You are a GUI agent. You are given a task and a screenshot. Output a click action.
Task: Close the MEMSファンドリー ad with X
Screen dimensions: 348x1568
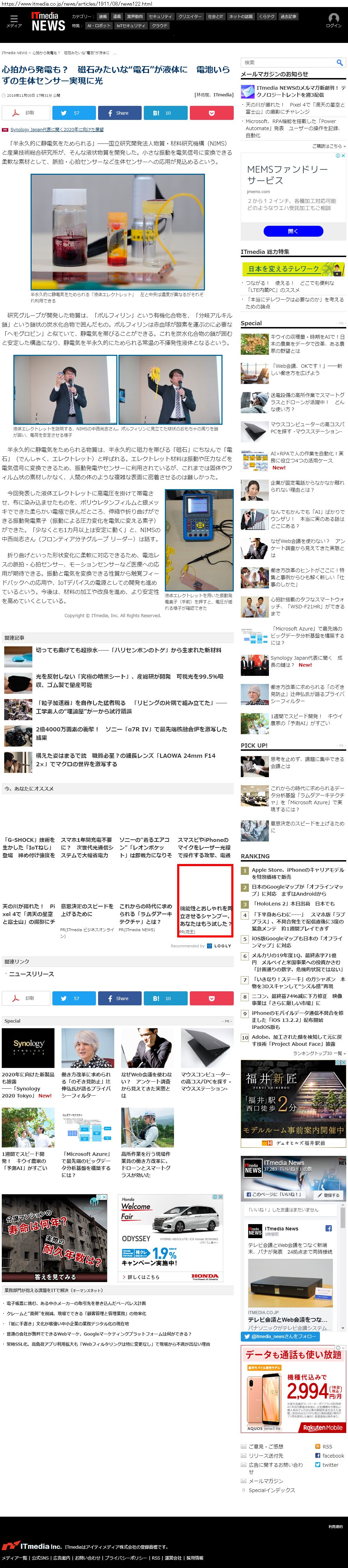(344, 156)
